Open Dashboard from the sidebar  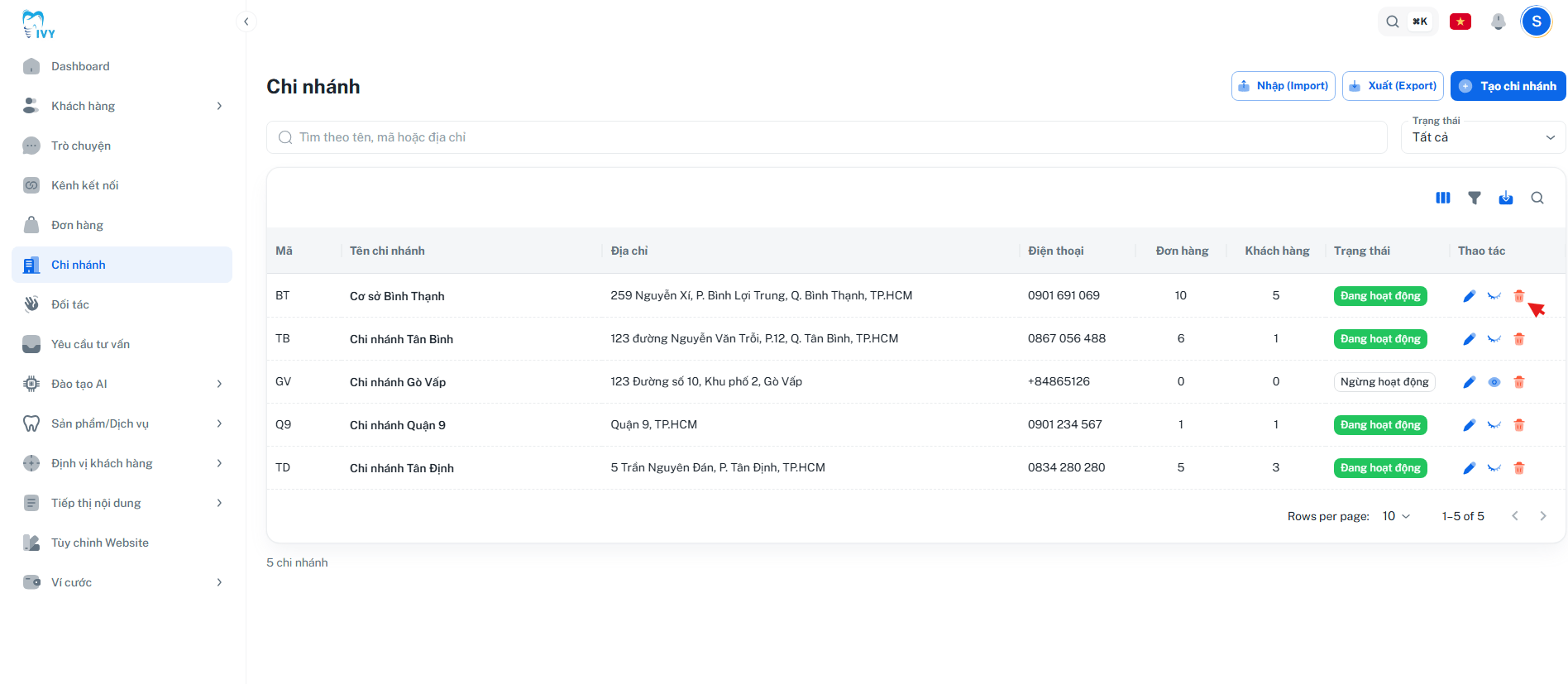122,66
